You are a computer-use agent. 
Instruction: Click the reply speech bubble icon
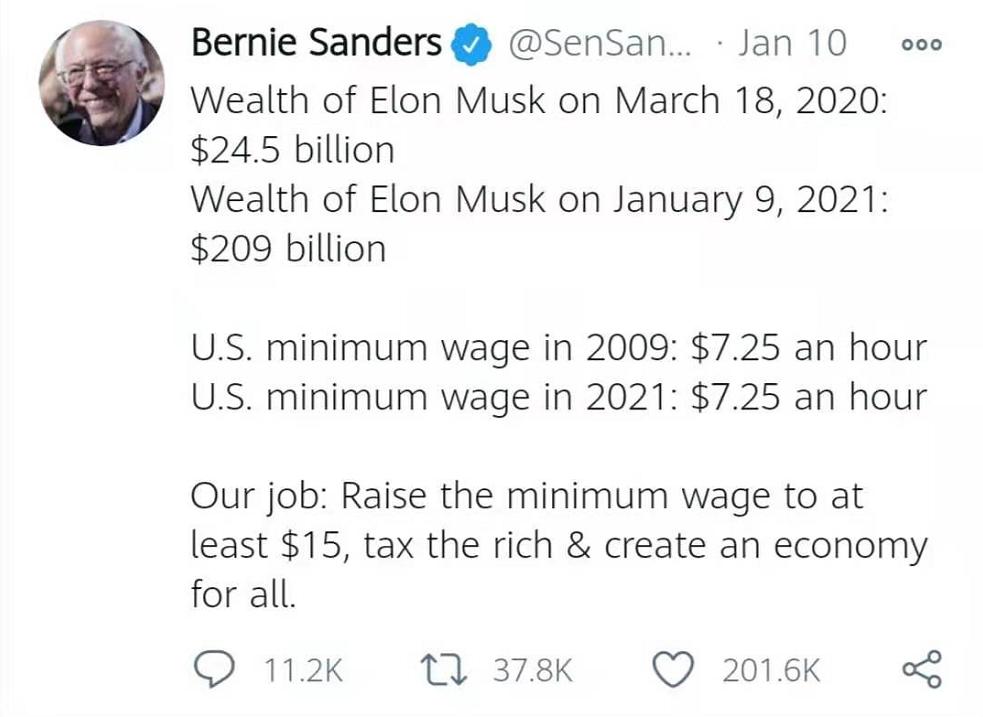[x=210, y=668]
